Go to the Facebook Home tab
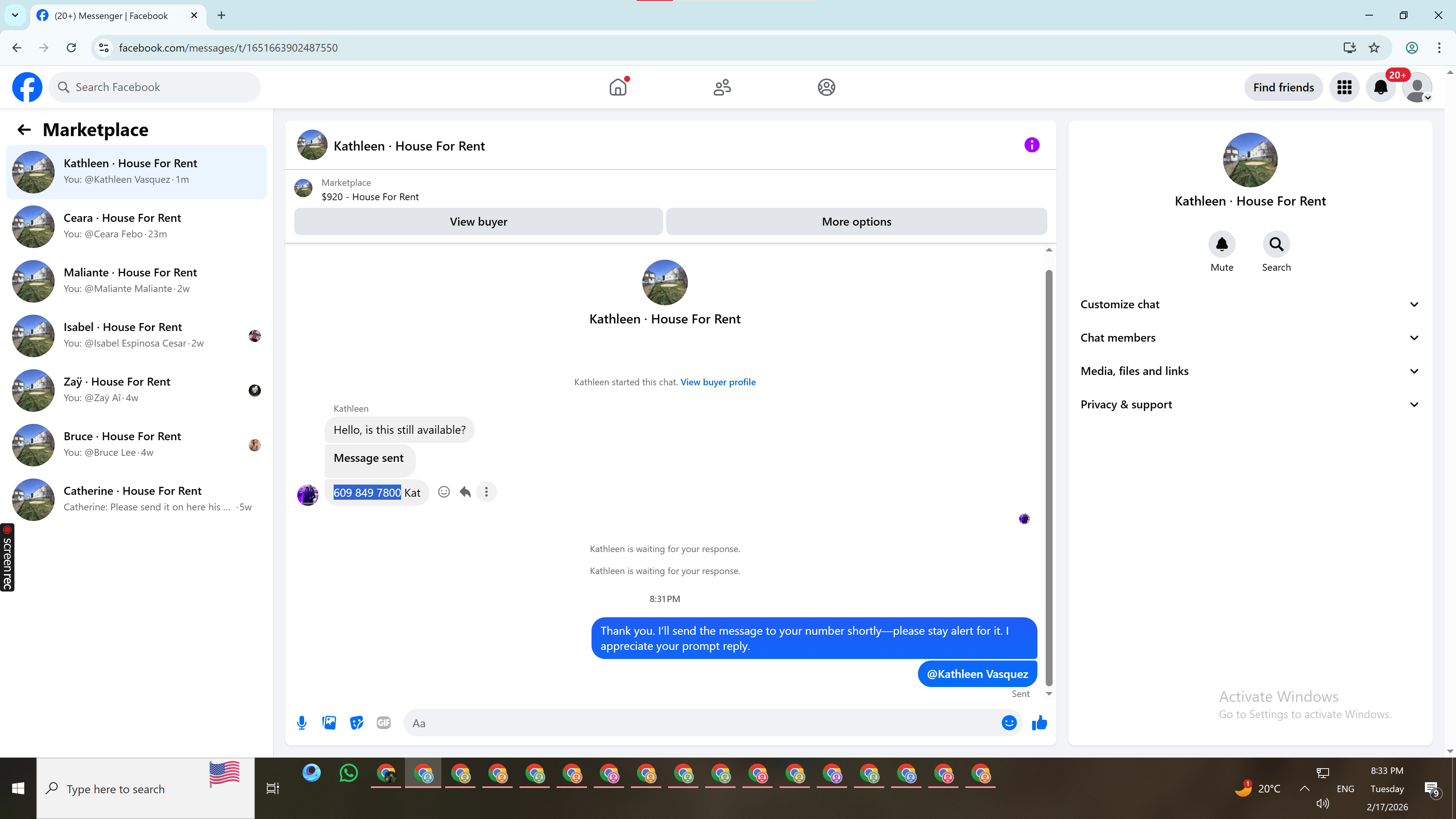The width and height of the screenshot is (1456, 819). (x=618, y=87)
